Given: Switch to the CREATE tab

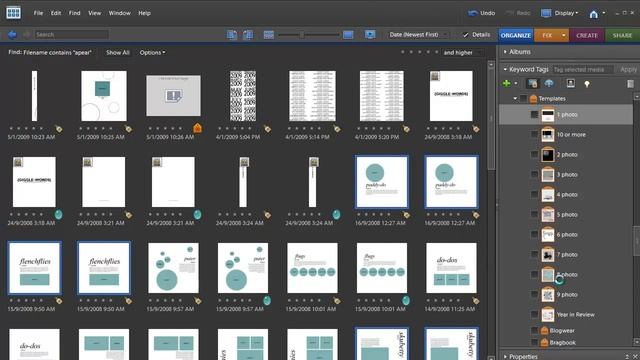Looking at the screenshot, I should coord(587,35).
